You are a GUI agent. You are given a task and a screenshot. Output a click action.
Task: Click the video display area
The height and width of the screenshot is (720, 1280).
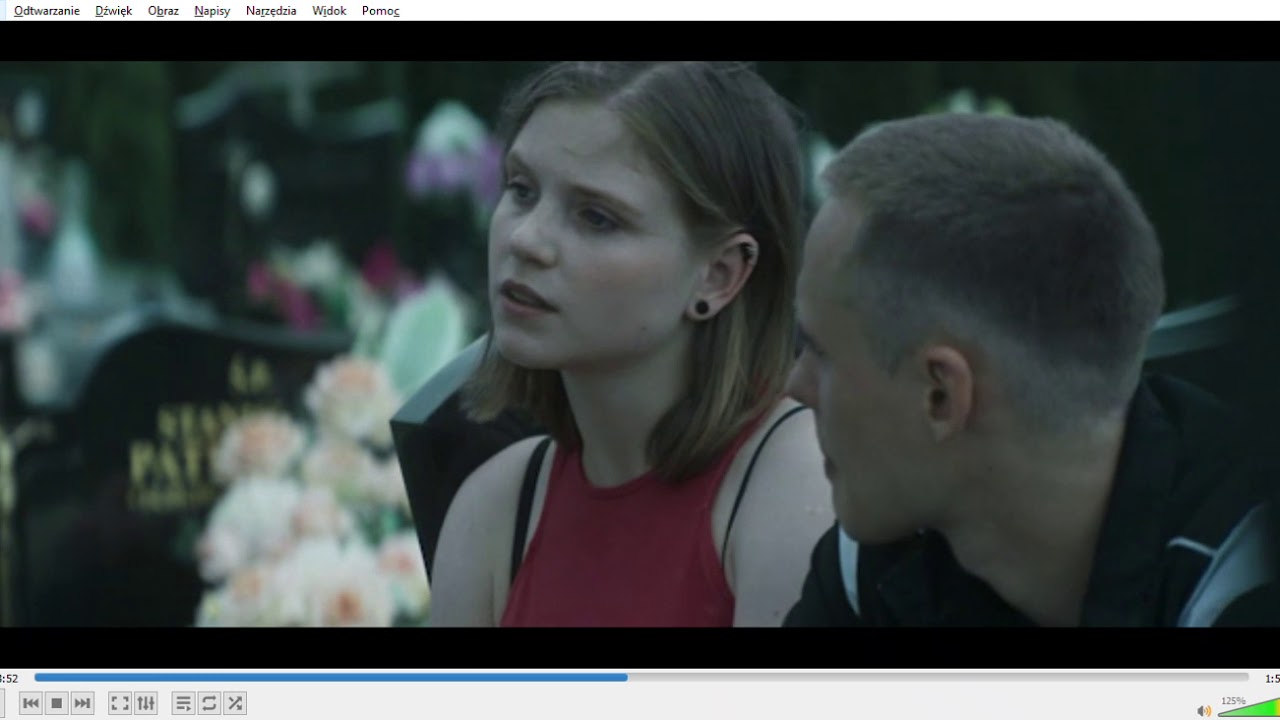pyautogui.click(x=640, y=344)
